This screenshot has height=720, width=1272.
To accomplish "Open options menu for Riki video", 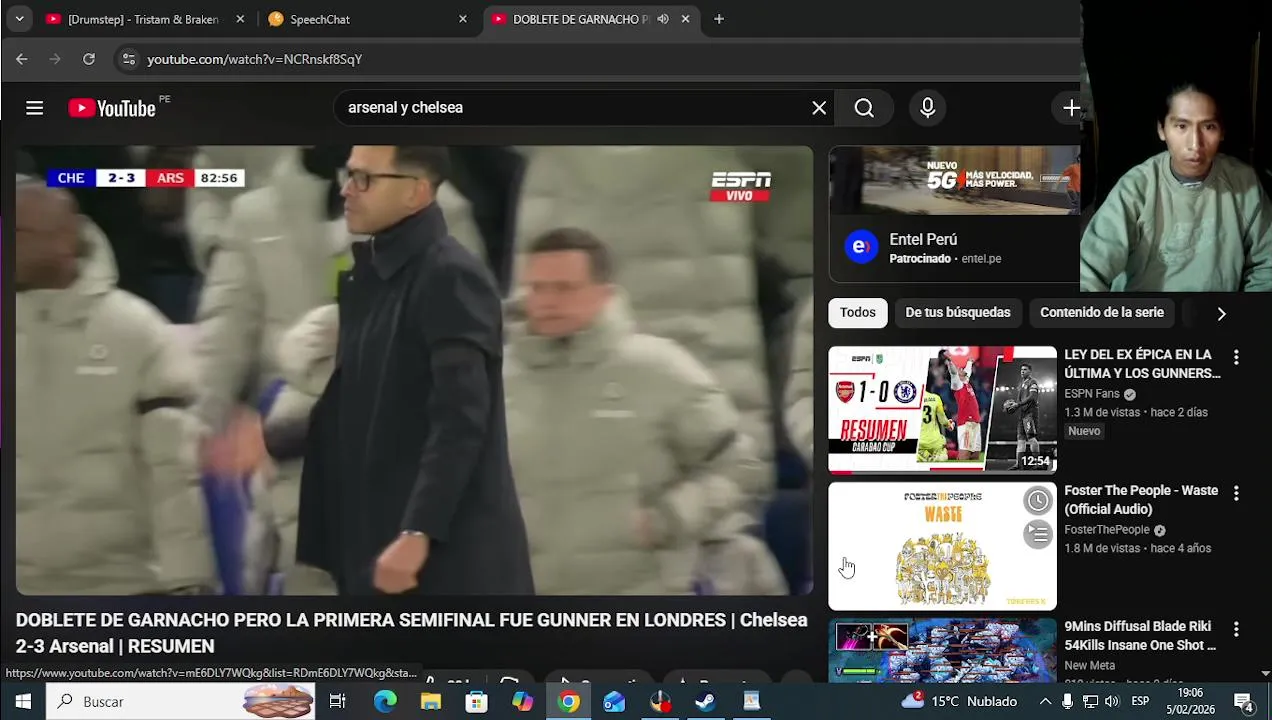I will [1236, 629].
